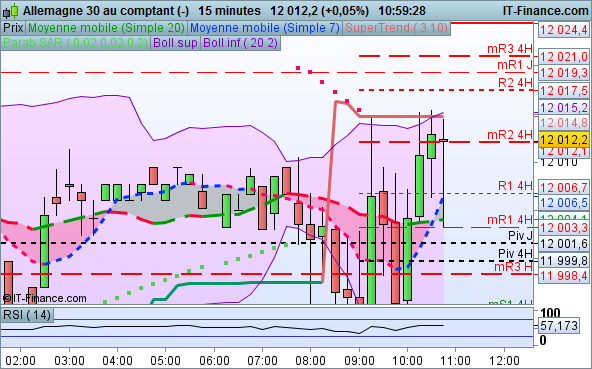Click the candlestick chart icon in title bar
This screenshot has width=592, height=369.
pos(11,11)
